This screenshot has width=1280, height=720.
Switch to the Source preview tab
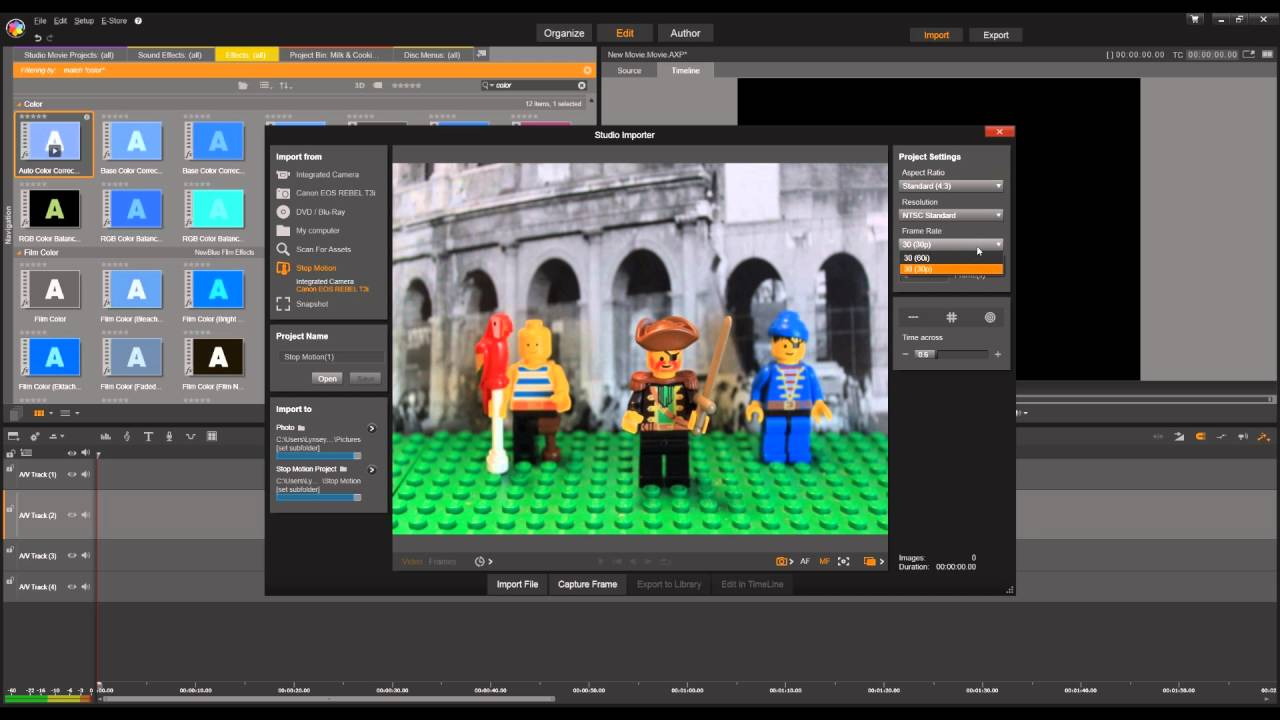[629, 71]
